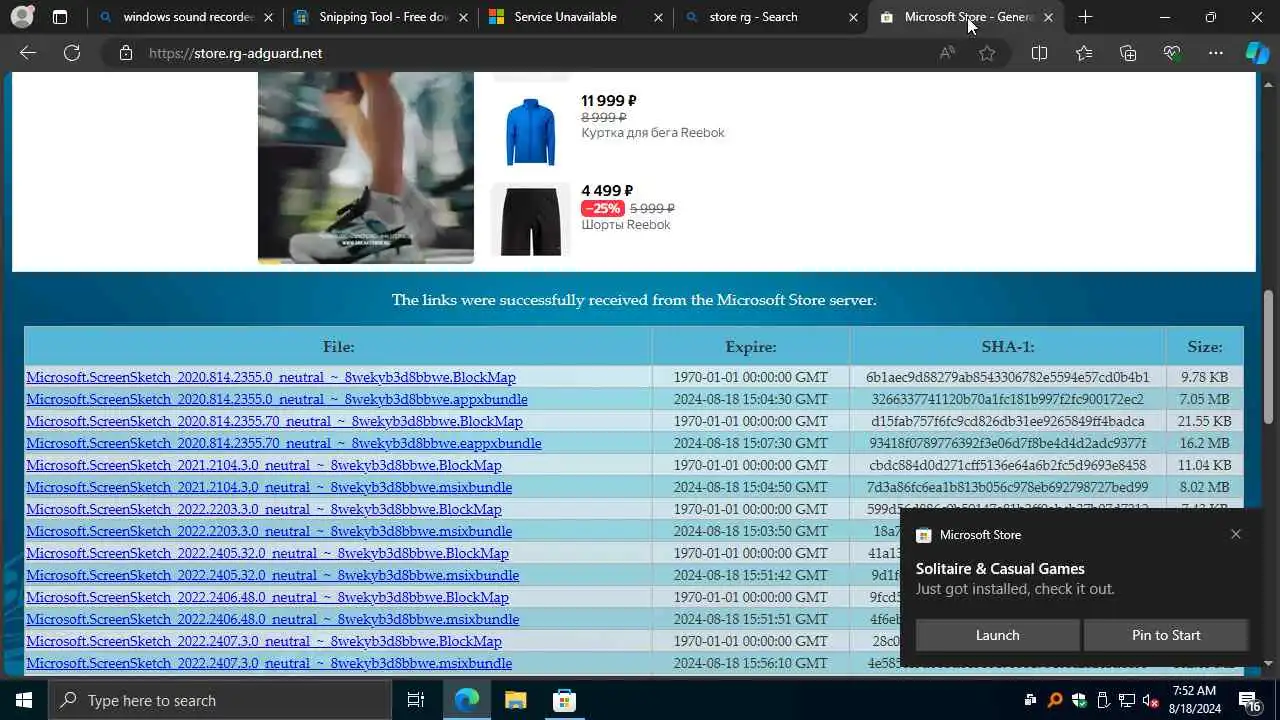This screenshot has width=1280, height=720.
Task: Click Safely Remove Hardware USB tray icon
Action: point(1102,700)
